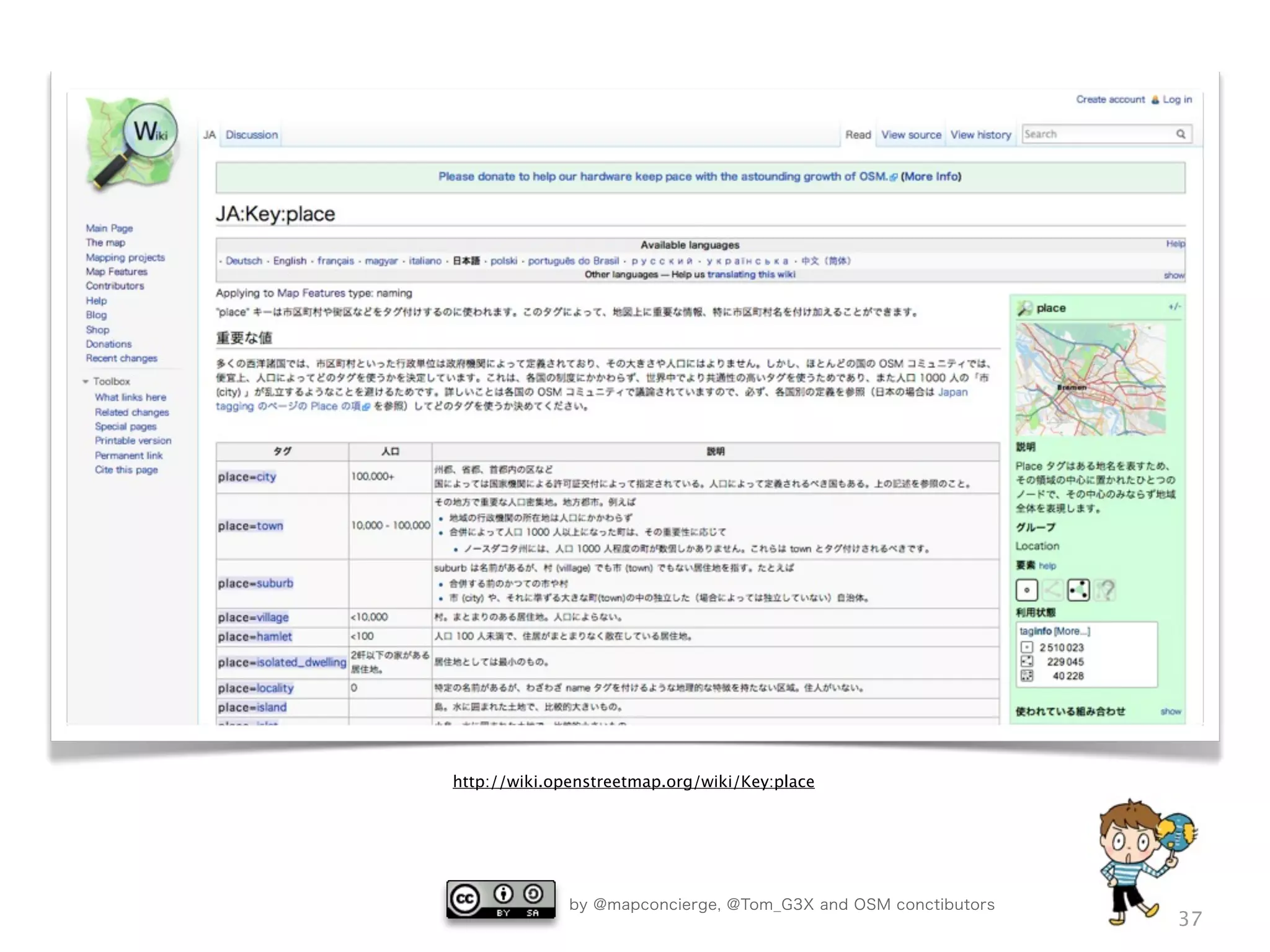Click the taginfo relation count icon
The height and width of the screenshot is (952, 1270).
[x=1027, y=676]
